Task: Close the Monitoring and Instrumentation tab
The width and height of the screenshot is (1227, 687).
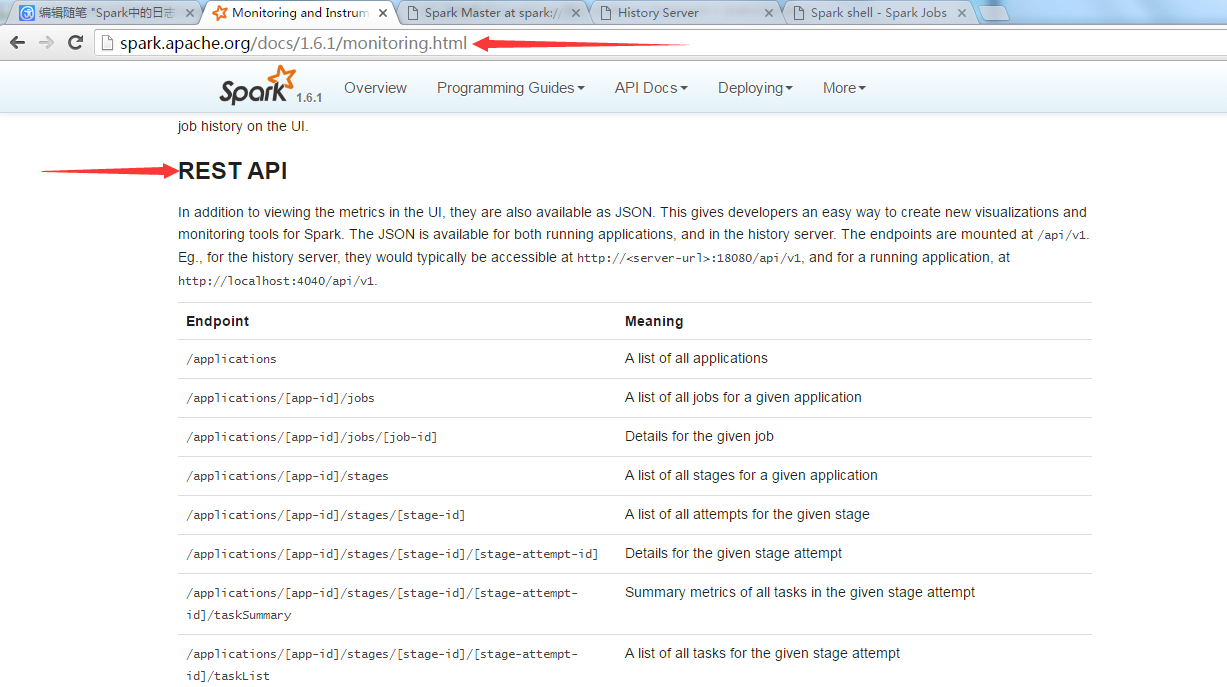Action: point(382,13)
